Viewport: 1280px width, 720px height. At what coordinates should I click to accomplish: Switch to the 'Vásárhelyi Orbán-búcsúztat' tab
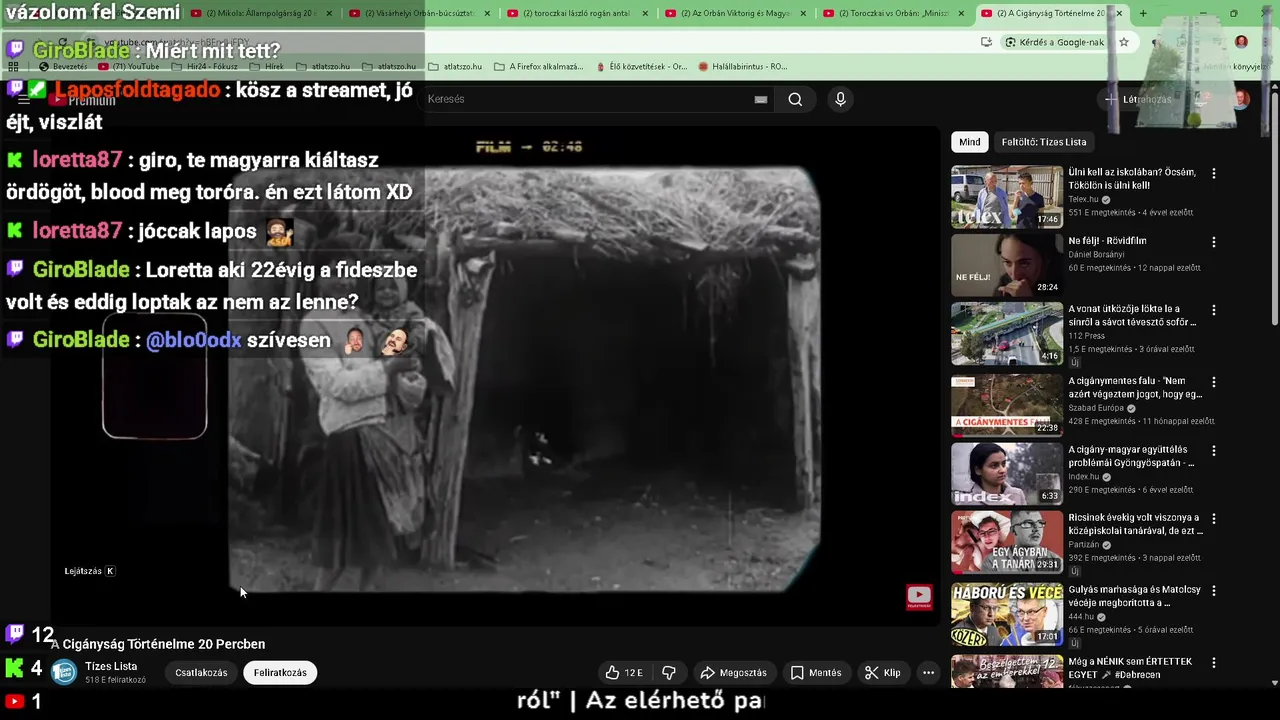[x=420, y=13]
